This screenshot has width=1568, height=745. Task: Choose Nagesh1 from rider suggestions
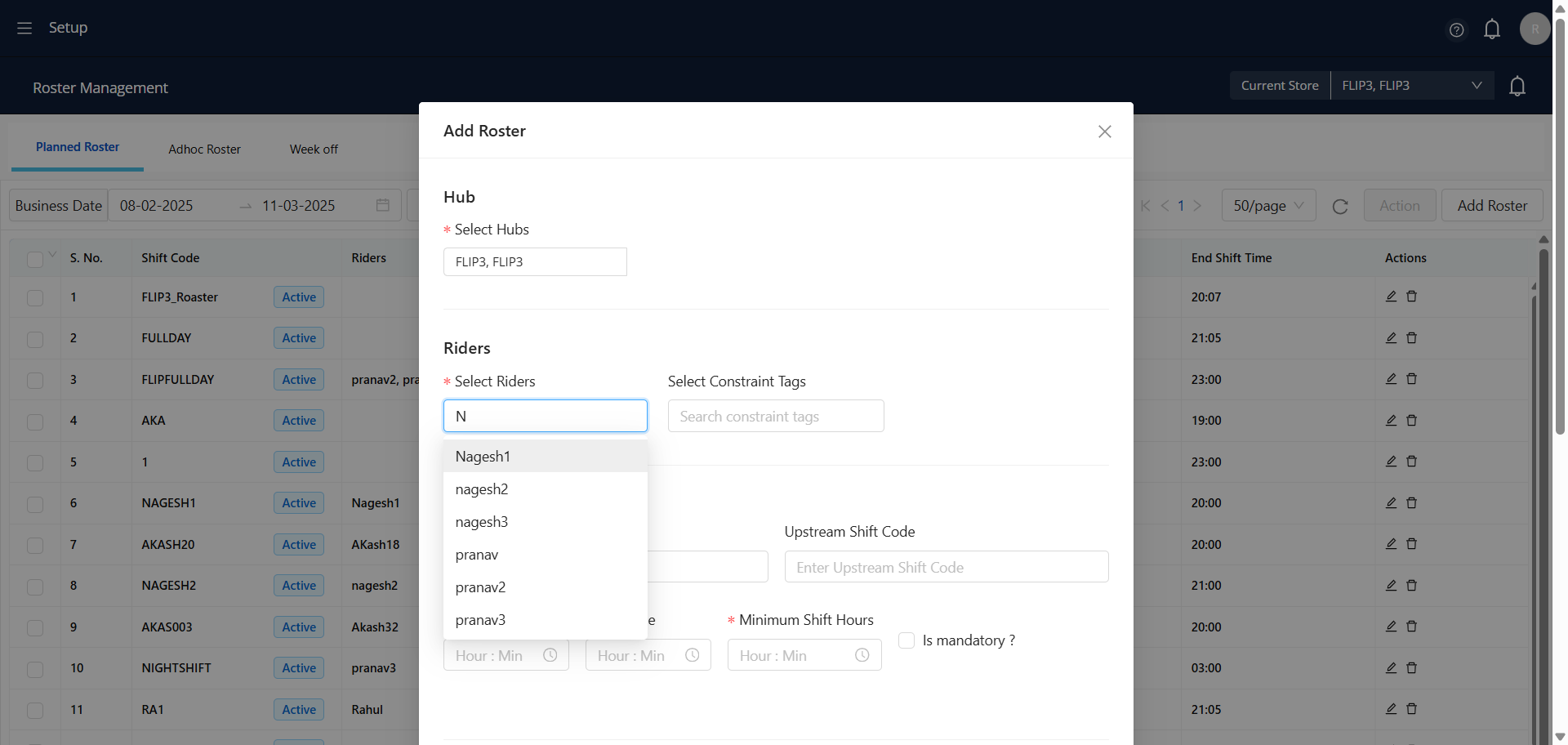546,456
